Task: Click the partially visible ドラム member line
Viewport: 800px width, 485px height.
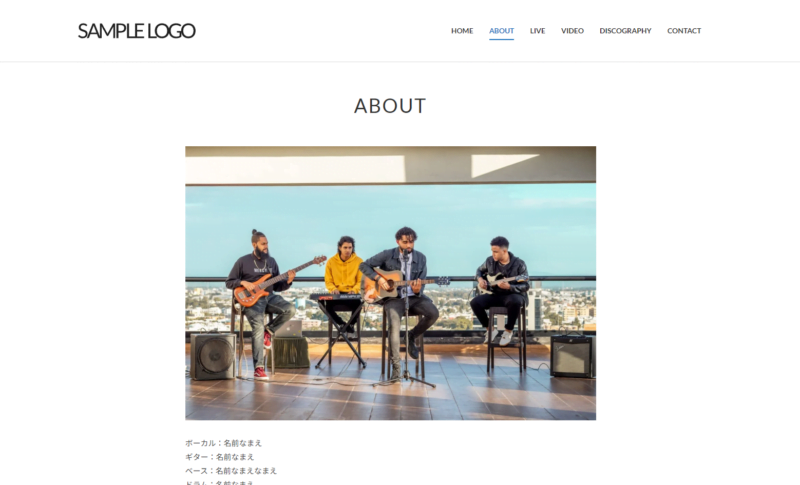Action: click(220, 482)
